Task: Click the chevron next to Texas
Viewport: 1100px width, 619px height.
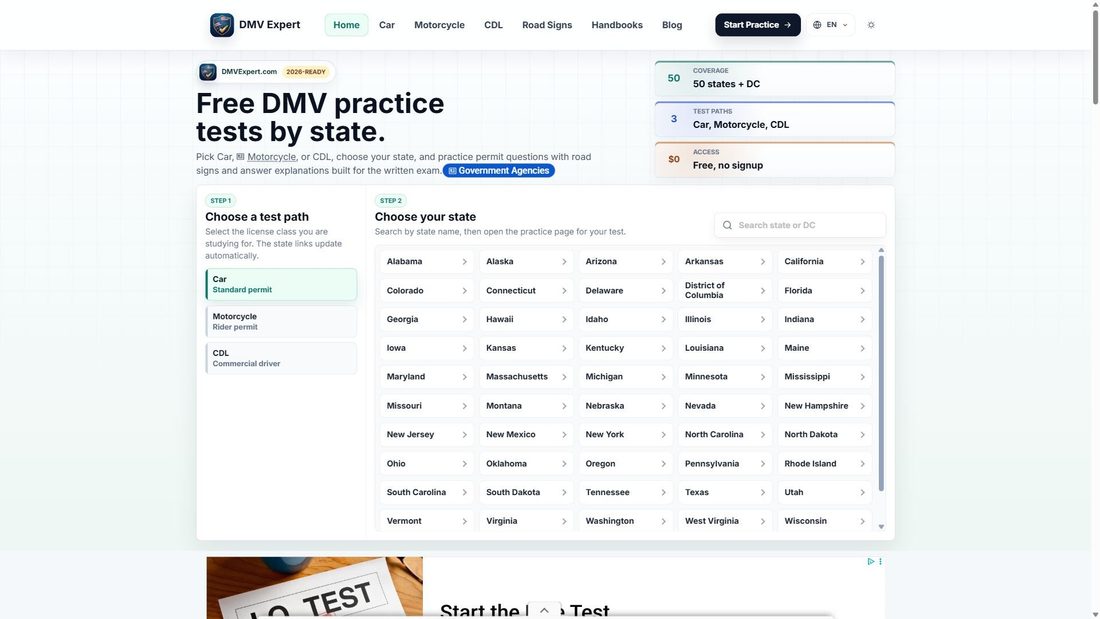Action: tap(763, 493)
